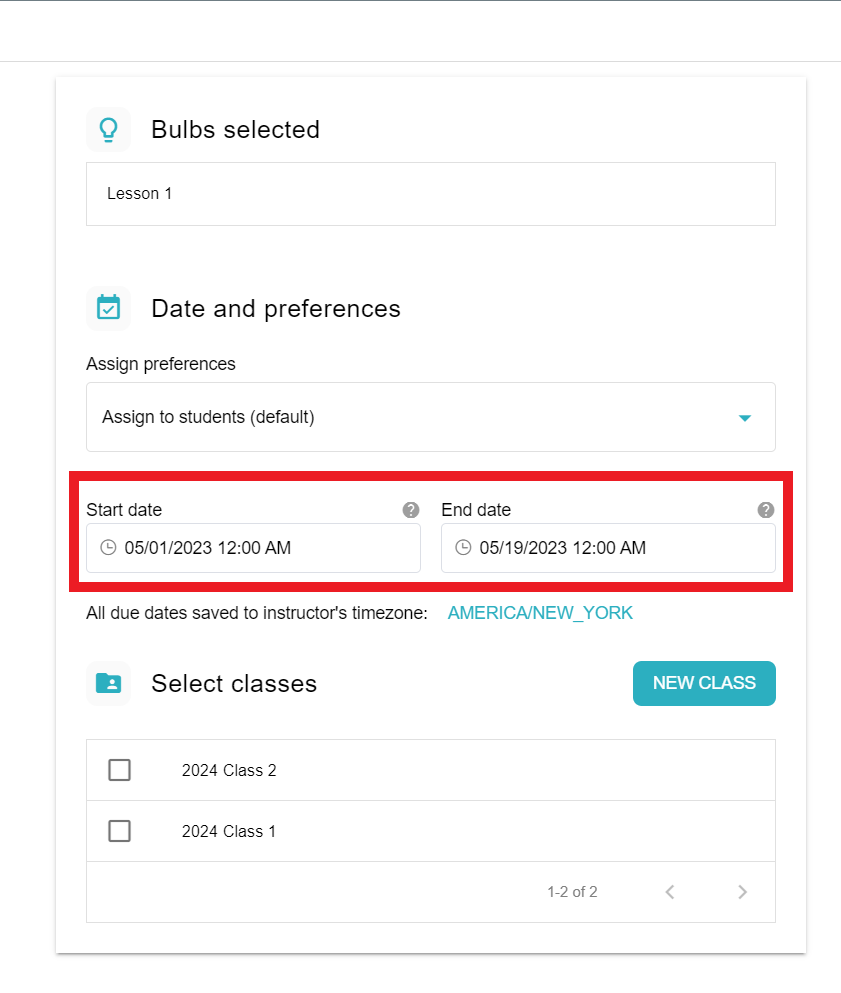Click the lightbulb icon beside Bulbs selected
Viewport: 841px width, 993px height.
point(108,130)
